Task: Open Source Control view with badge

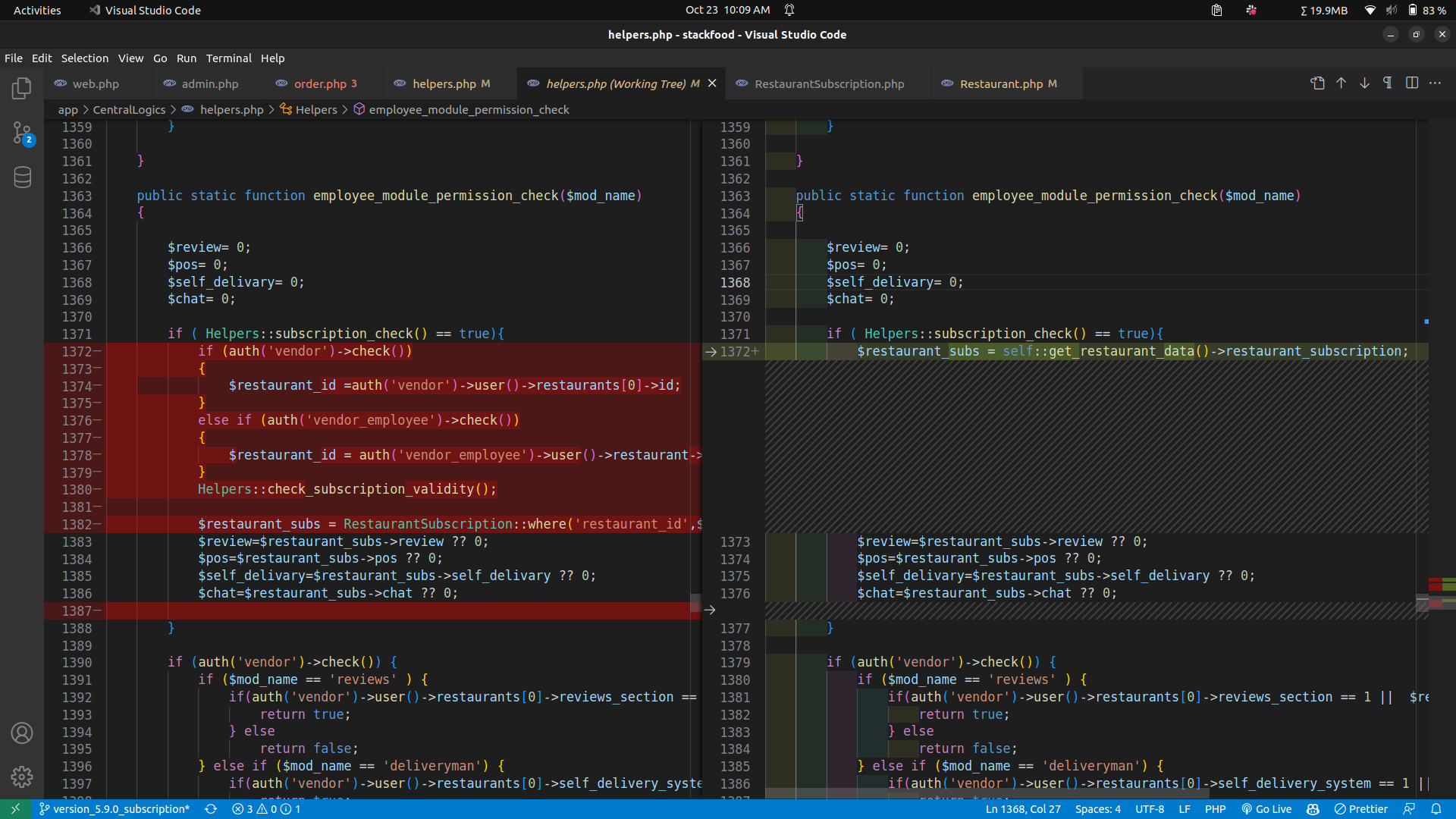Action: [22, 133]
